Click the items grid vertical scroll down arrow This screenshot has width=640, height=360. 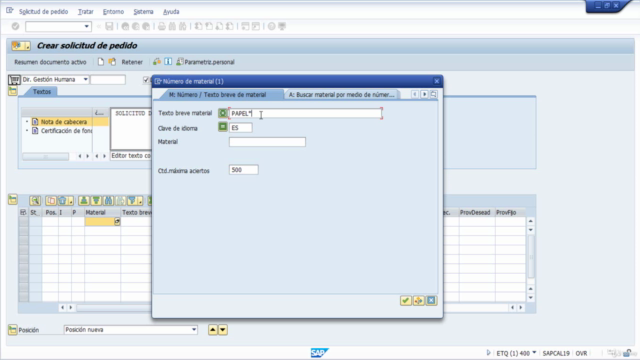point(531,297)
